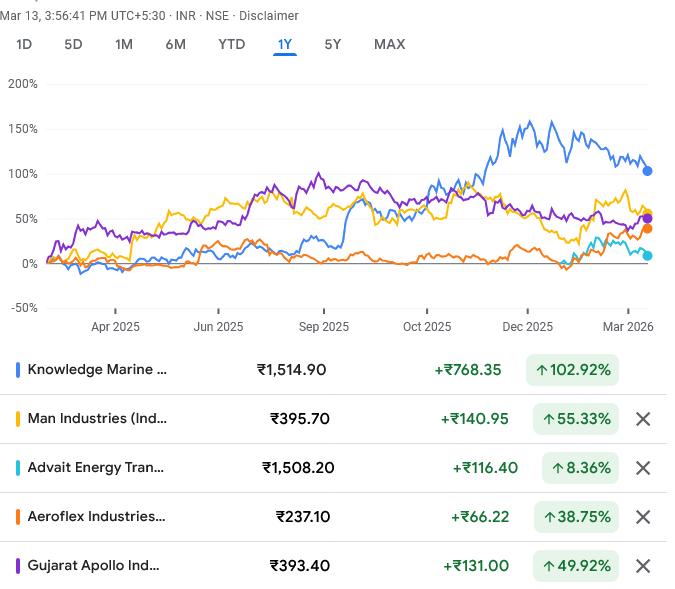
Task: Click the blue Knowledge Marine color bar
Action: pos(18,370)
